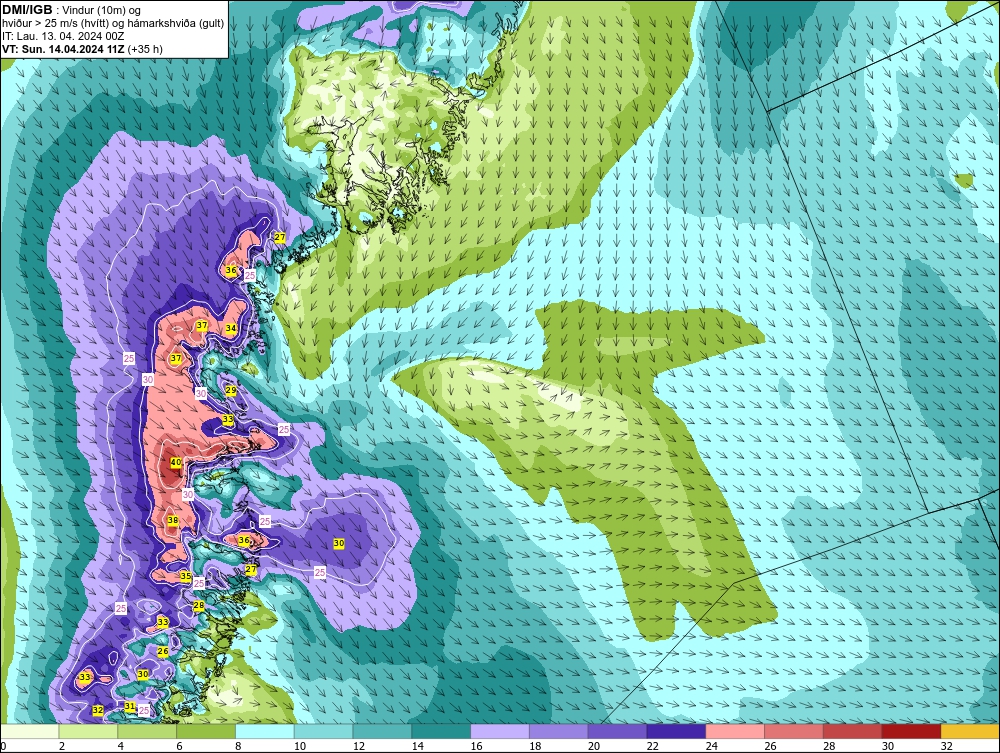
Task: Click the '8' tick label on the legend scale
Action: pyautogui.click(x=238, y=746)
